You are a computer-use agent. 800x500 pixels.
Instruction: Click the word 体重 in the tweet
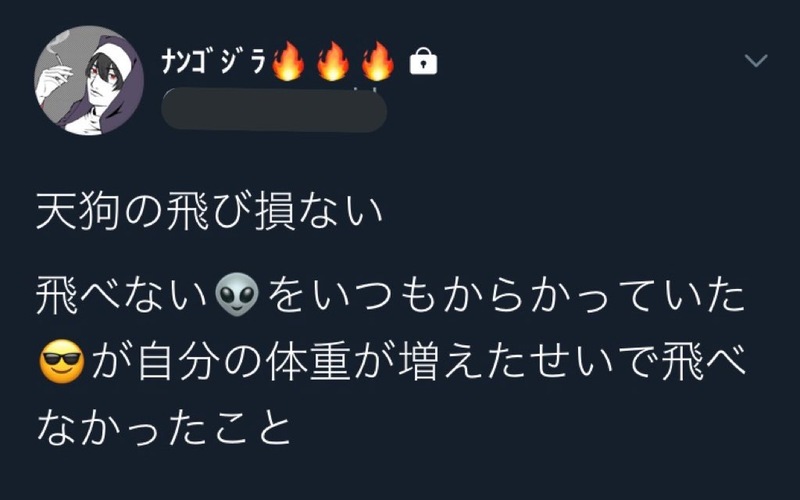coord(308,362)
